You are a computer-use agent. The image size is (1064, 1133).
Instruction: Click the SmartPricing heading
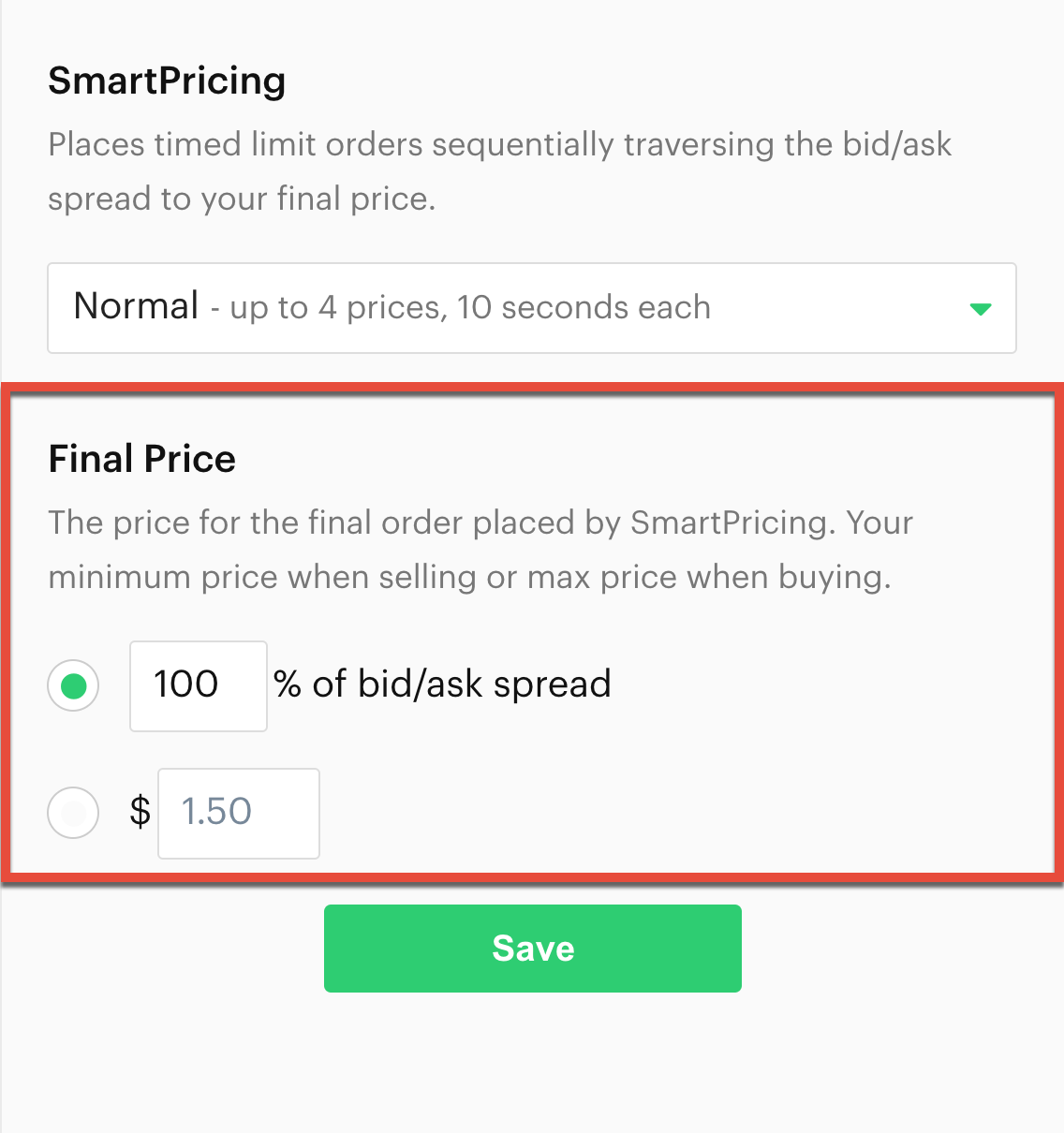pyautogui.click(x=167, y=81)
